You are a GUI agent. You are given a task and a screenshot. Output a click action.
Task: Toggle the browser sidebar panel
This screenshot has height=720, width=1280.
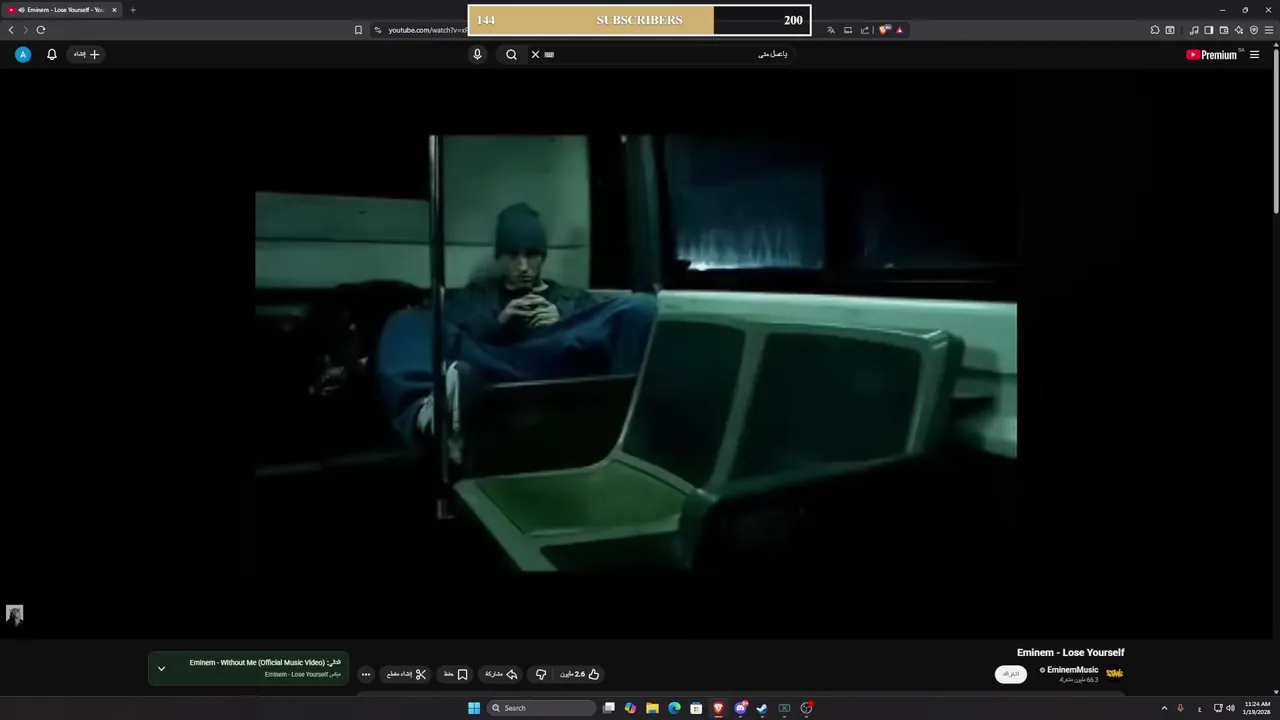point(1208,30)
